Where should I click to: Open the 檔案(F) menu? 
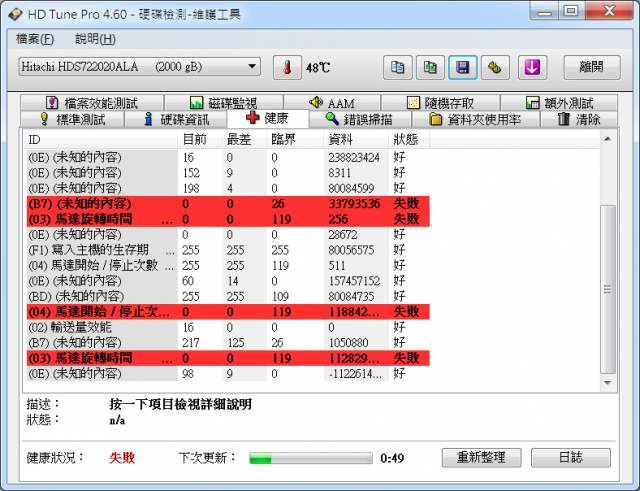tap(35, 39)
